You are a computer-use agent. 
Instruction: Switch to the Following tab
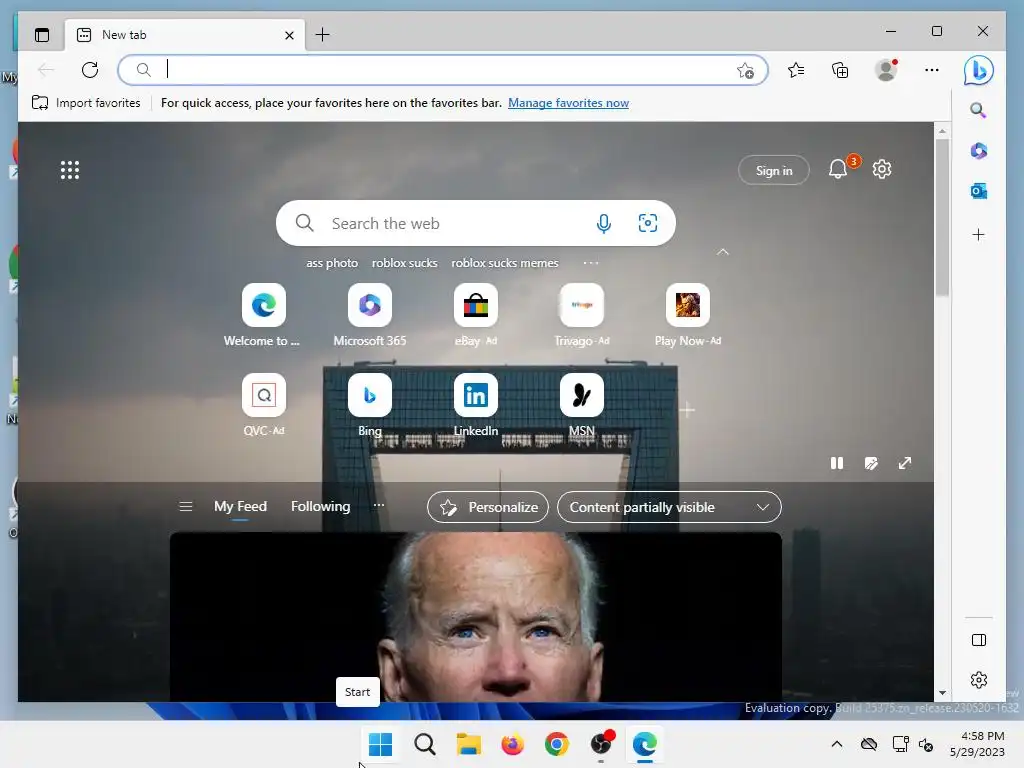[321, 507]
